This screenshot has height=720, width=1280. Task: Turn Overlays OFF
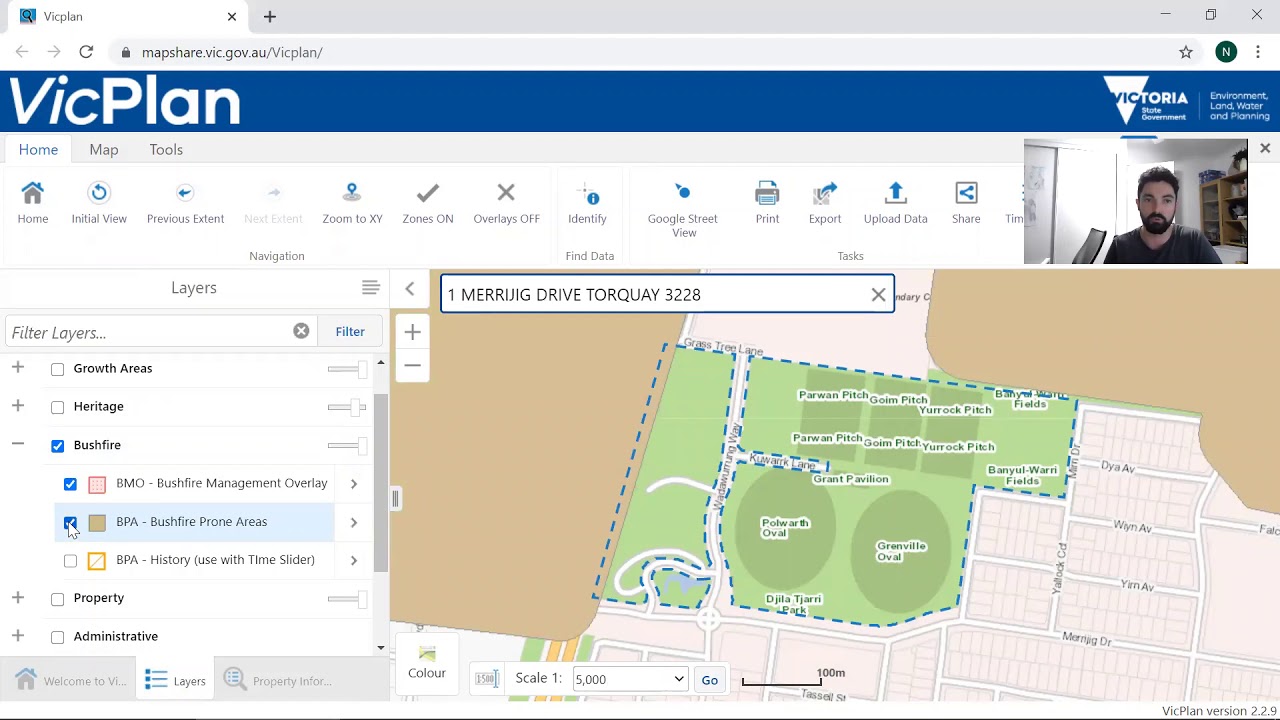tap(506, 201)
